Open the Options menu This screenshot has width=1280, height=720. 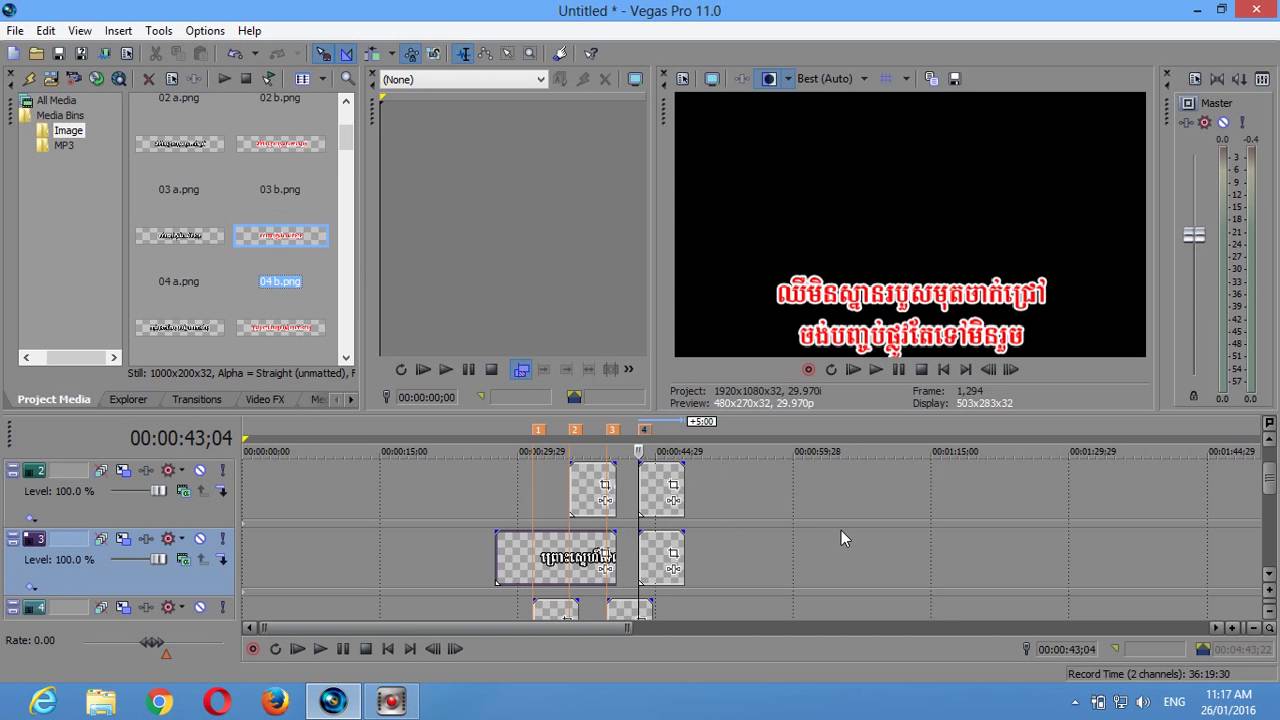click(205, 31)
